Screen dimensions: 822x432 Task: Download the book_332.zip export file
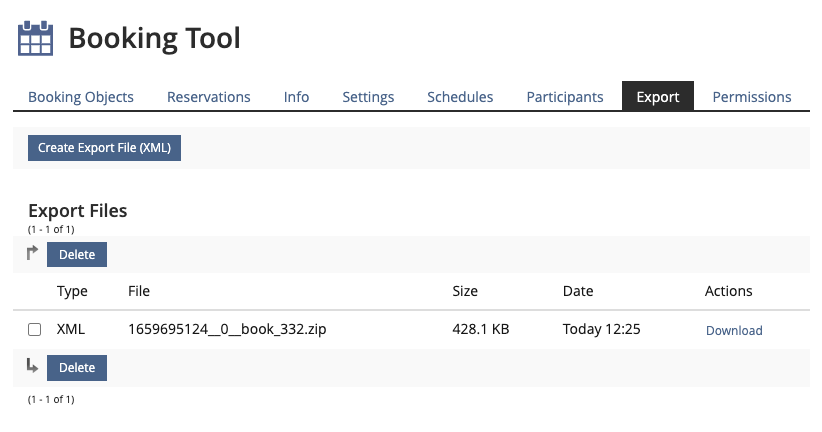[x=734, y=331]
